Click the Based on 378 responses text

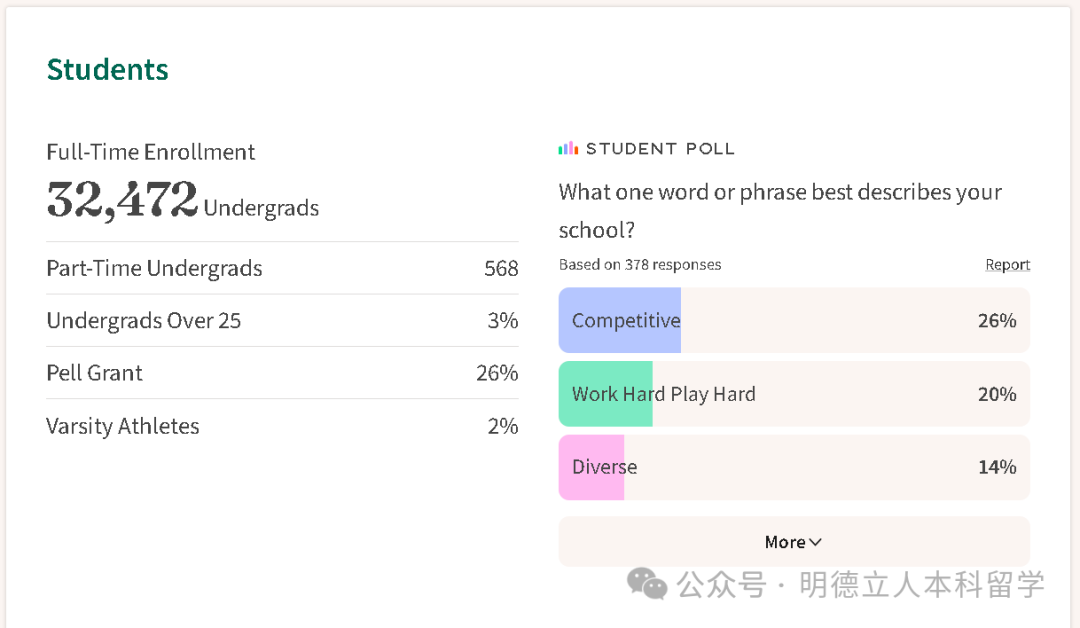(x=640, y=265)
